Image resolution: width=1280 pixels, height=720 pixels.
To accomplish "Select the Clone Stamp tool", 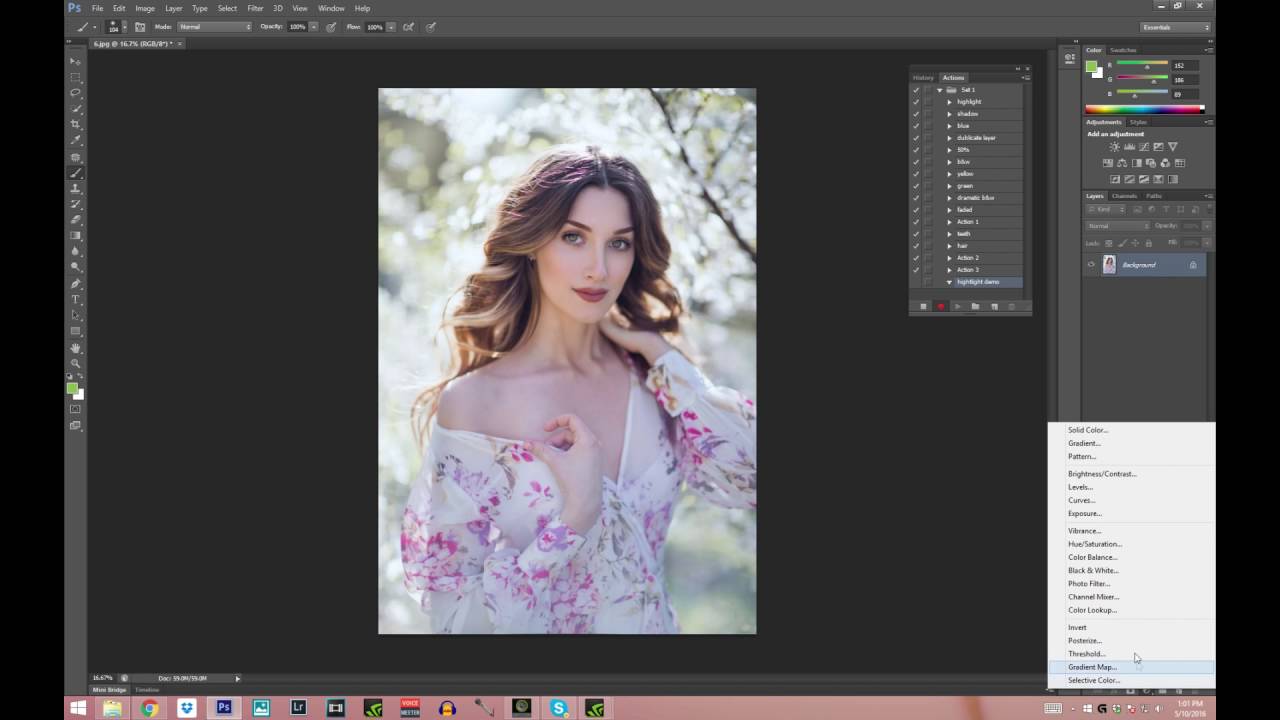I will pyautogui.click(x=76, y=189).
